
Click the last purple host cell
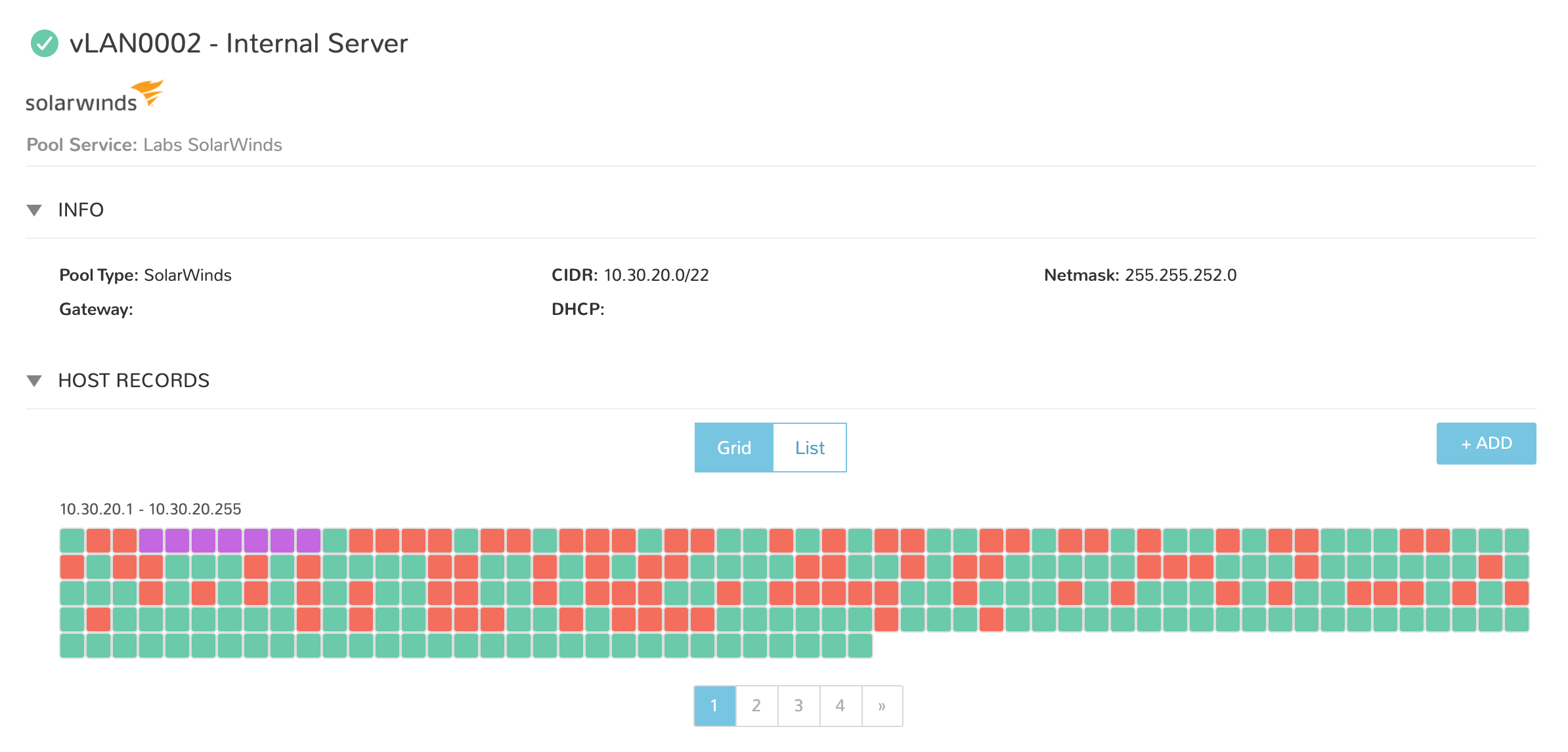(309, 541)
